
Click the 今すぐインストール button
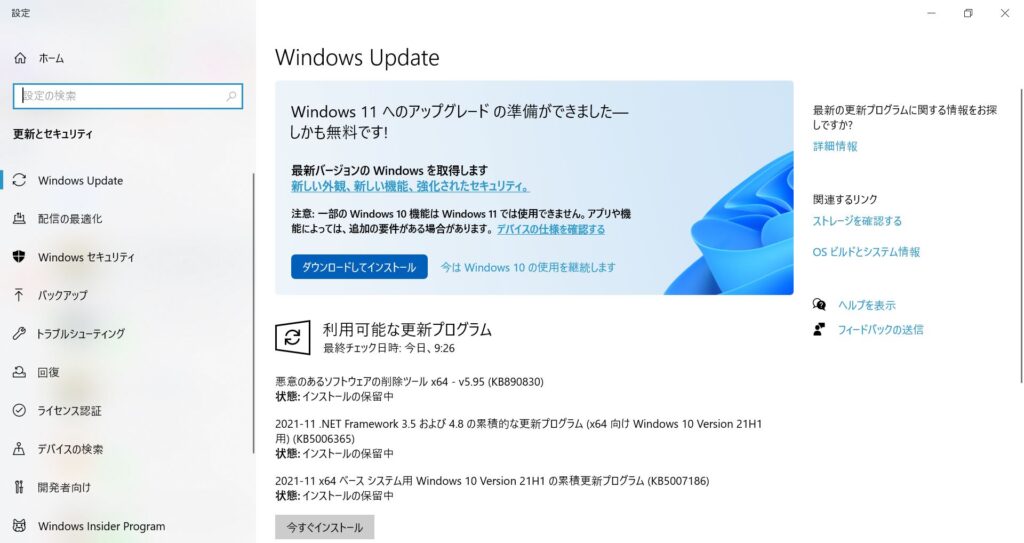tap(325, 527)
